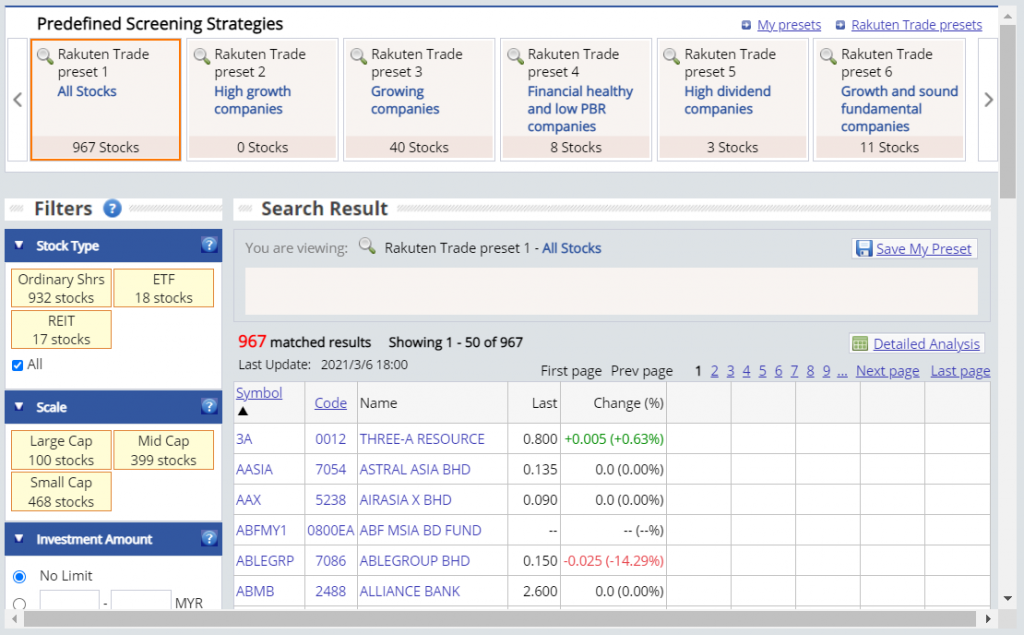The height and width of the screenshot is (635, 1024).
Task: Open help icon on Investment Amount header
Action: pyautogui.click(x=209, y=538)
